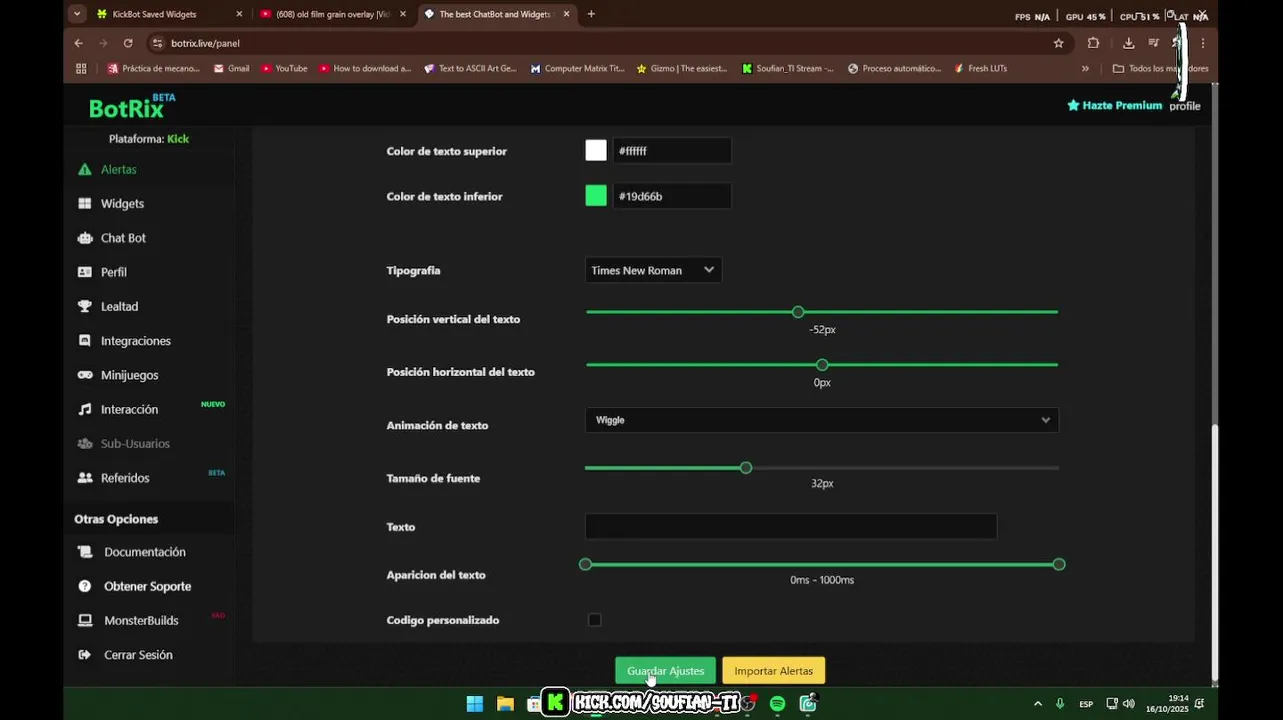Open the Chrome three-dot menu
This screenshot has width=1283, height=720.
1203,43
